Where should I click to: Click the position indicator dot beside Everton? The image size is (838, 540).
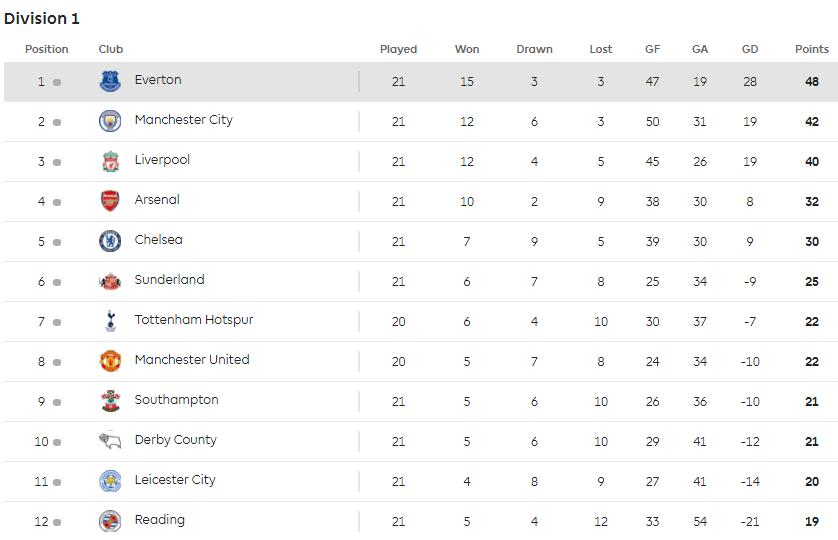click(x=57, y=82)
